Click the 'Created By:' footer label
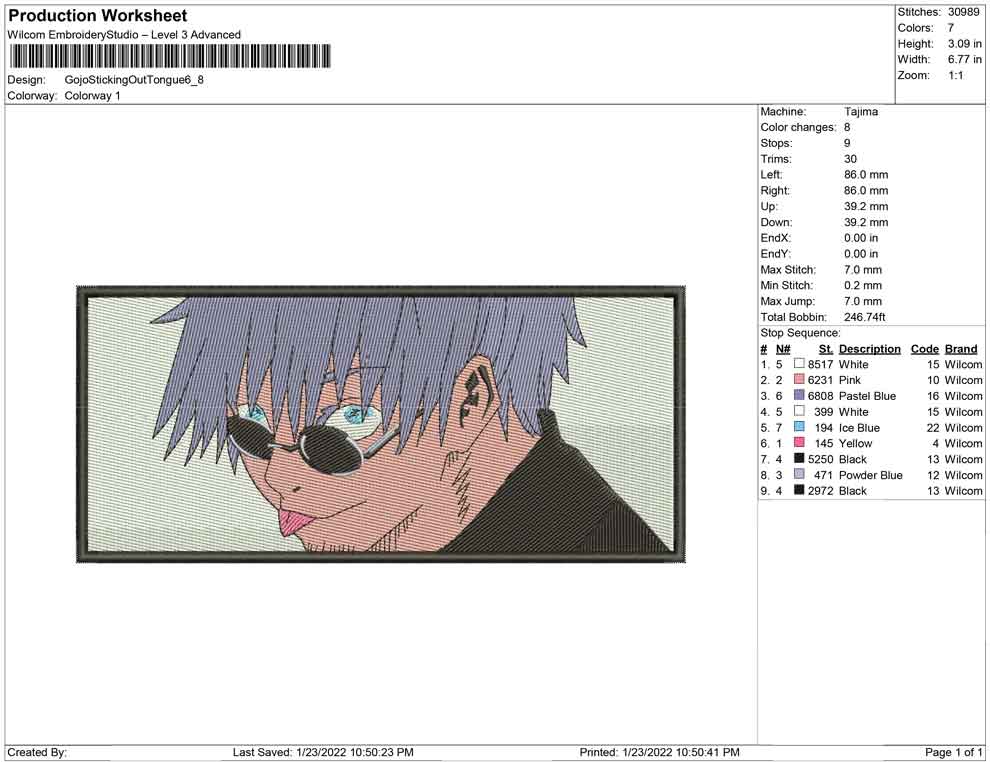Viewport: 990px width, 762px height. coord(37,752)
